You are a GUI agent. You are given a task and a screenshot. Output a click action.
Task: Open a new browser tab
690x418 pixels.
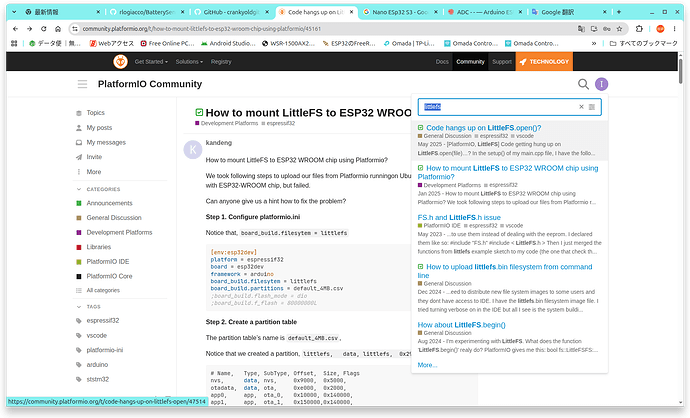click(x=619, y=12)
